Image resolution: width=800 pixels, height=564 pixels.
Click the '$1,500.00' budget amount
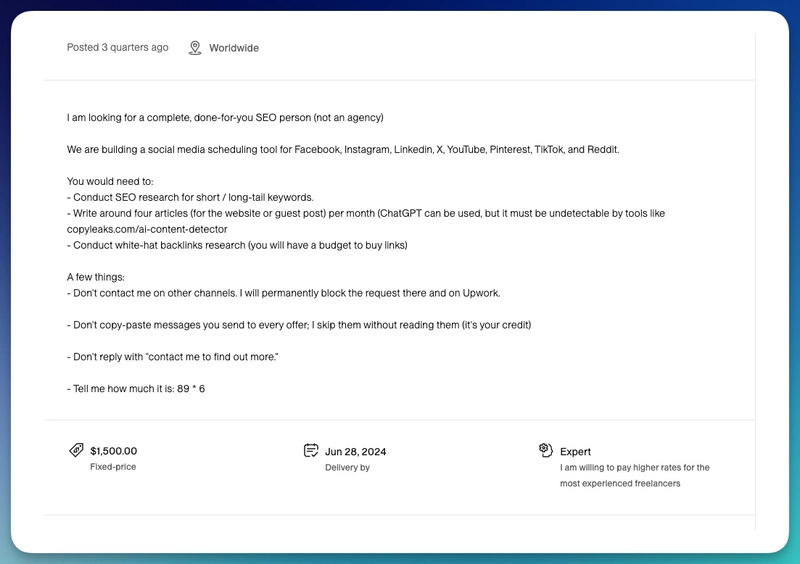(x=114, y=451)
